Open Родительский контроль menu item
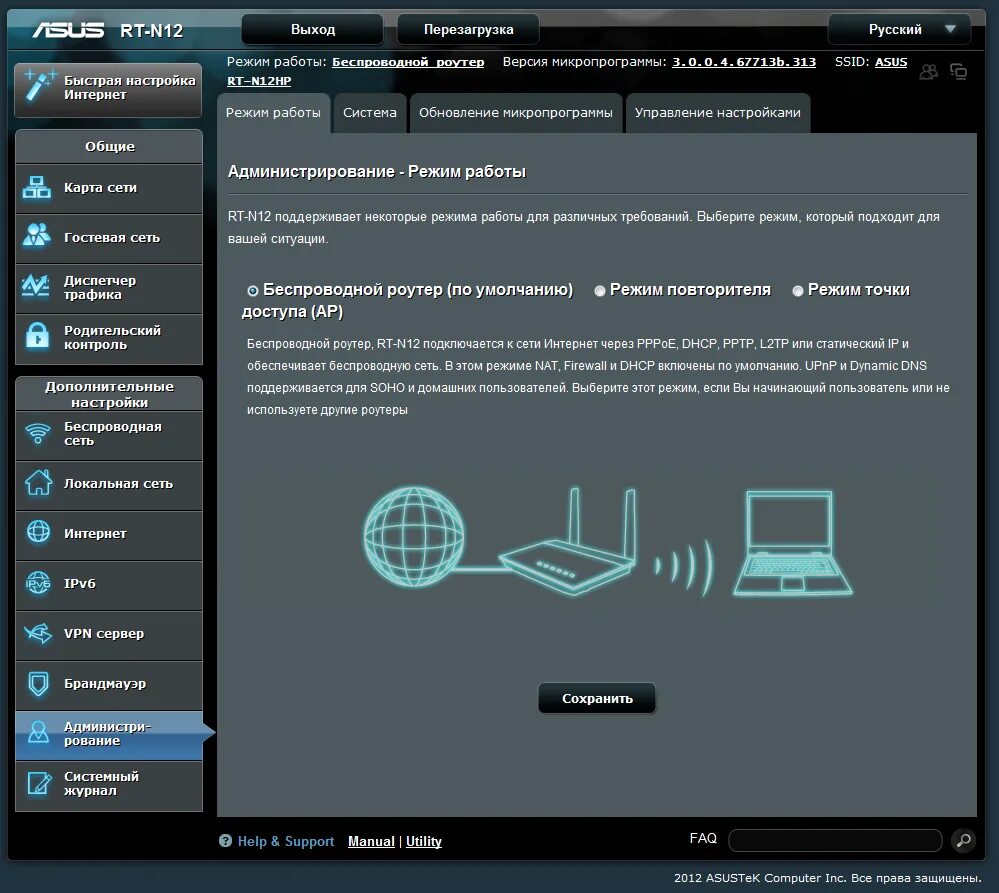999x893 pixels. click(x=109, y=338)
